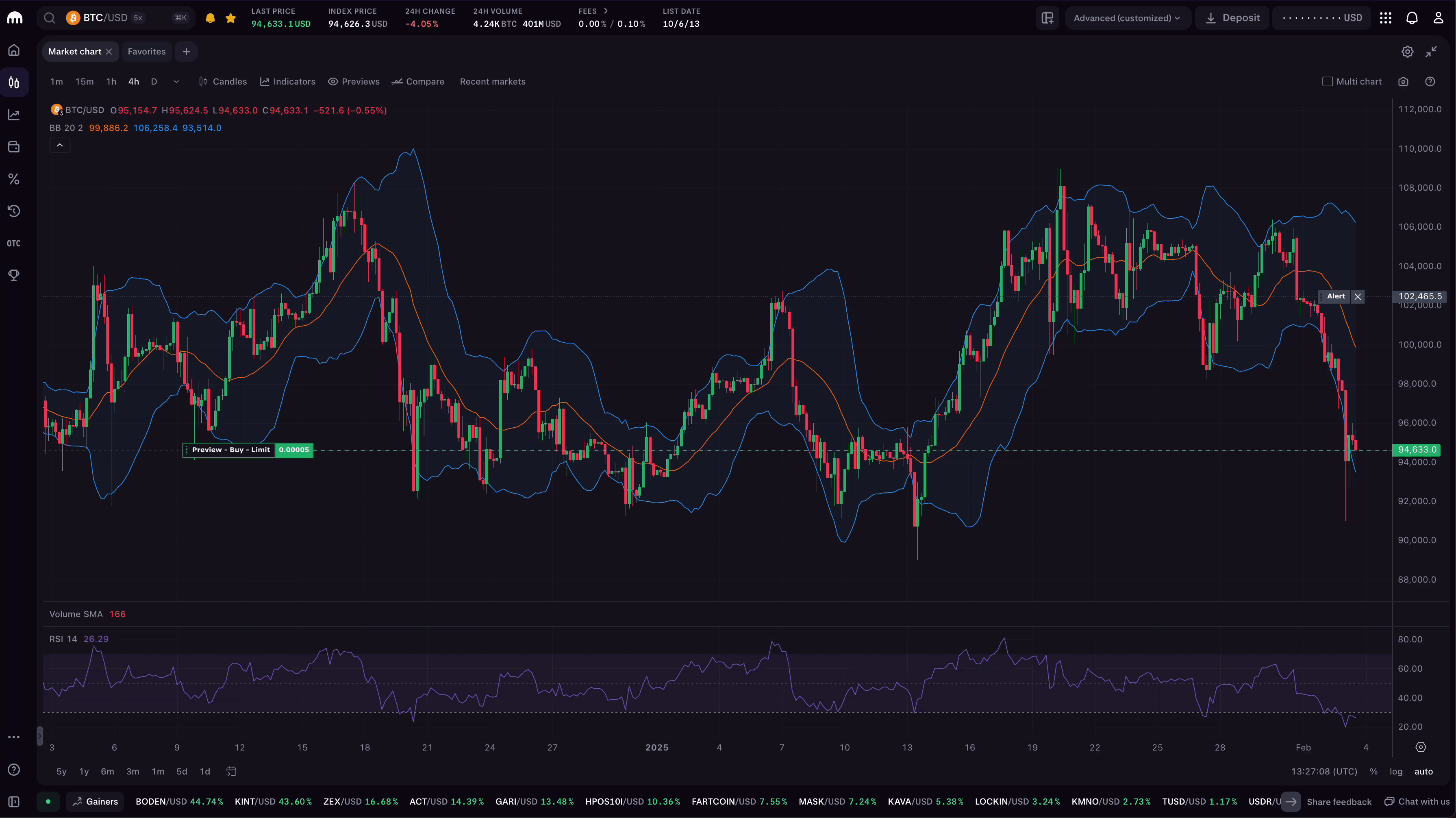This screenshot has height=818, width=1456.
Task: Click the Preview - Buy - Limit order label
Action: [x=230, y=450]
